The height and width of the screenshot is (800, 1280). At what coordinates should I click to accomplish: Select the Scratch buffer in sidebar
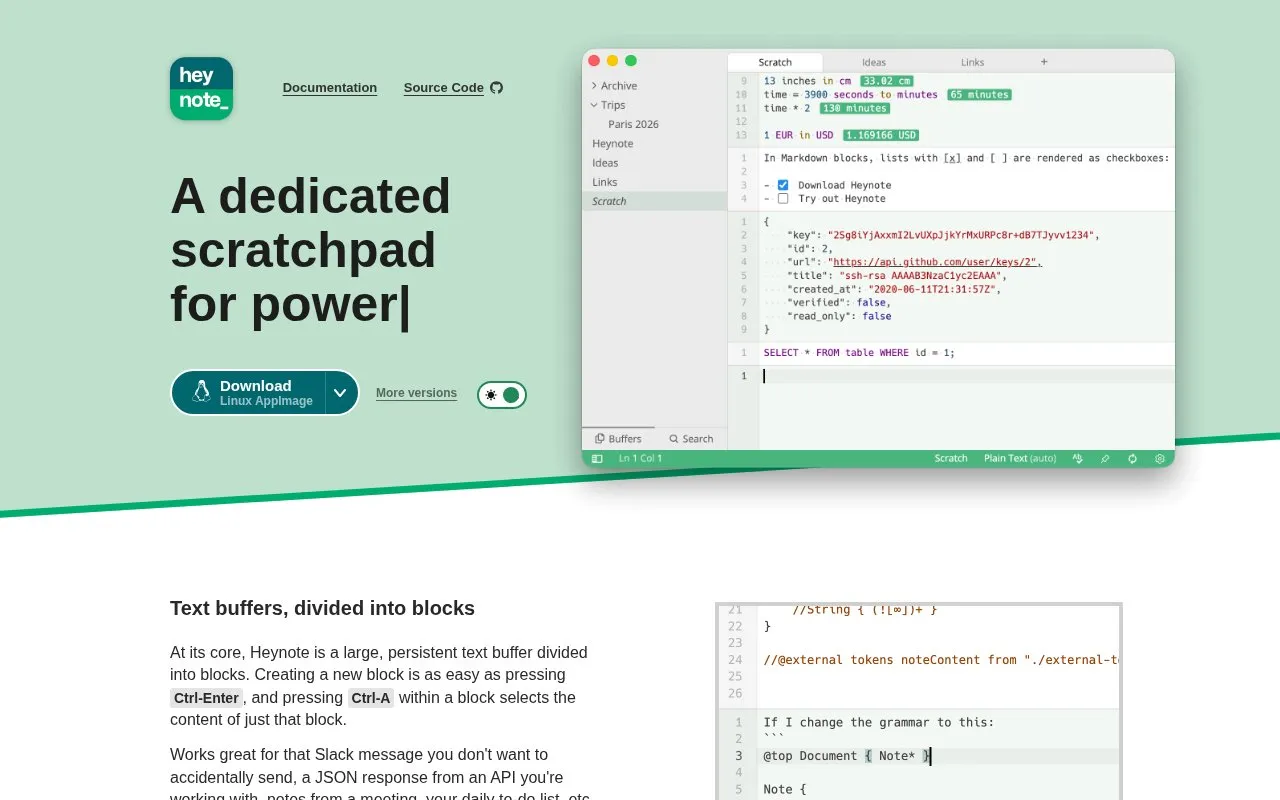point(654,201)
